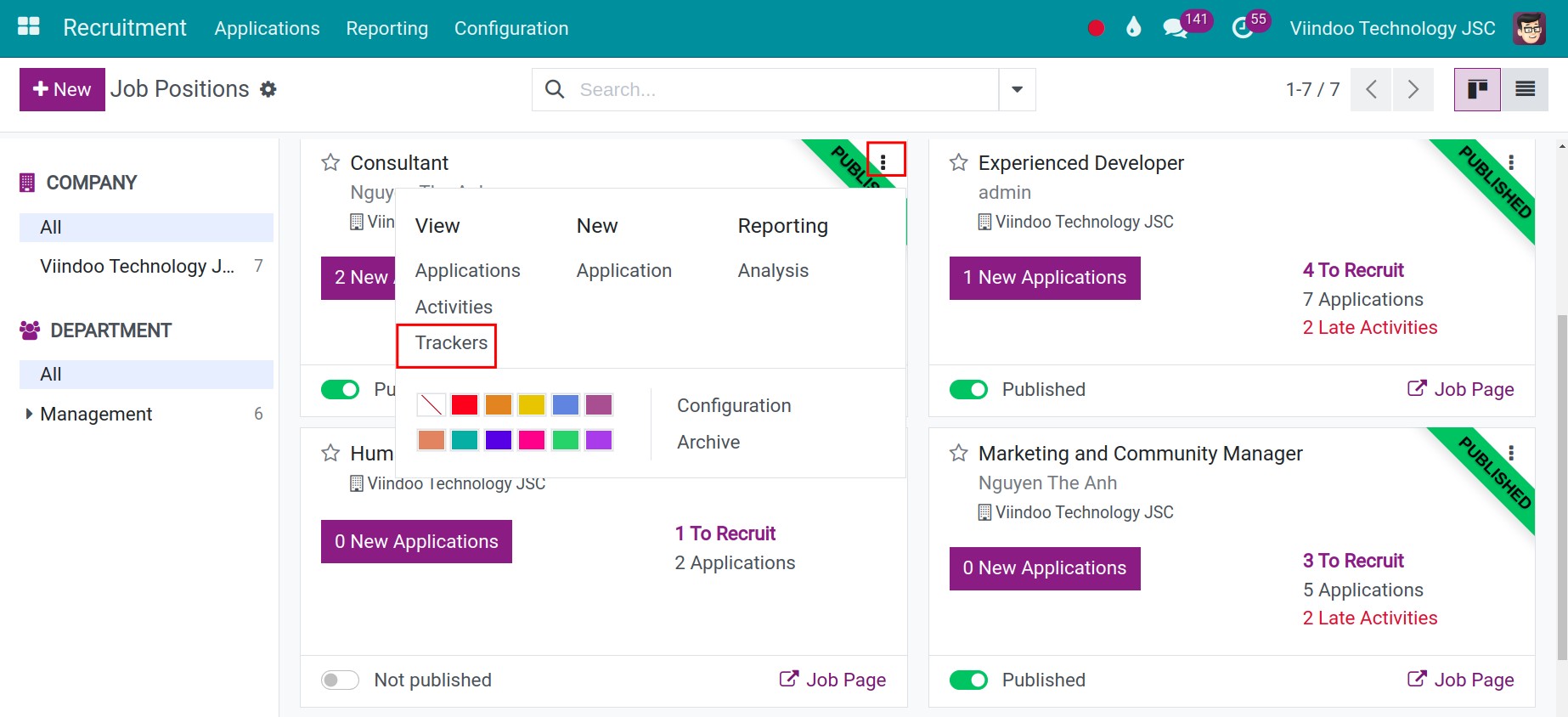
Task: Open Job Page link for Experienced Developer
Action: 1461,389
